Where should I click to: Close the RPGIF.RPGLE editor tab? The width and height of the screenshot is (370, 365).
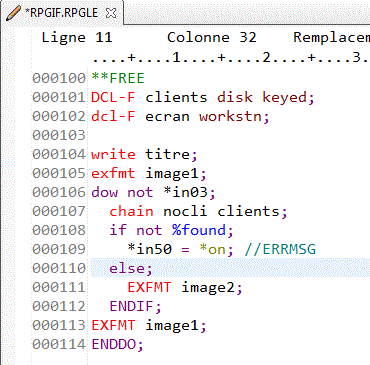pyautogui.click(x=111, y=13)
